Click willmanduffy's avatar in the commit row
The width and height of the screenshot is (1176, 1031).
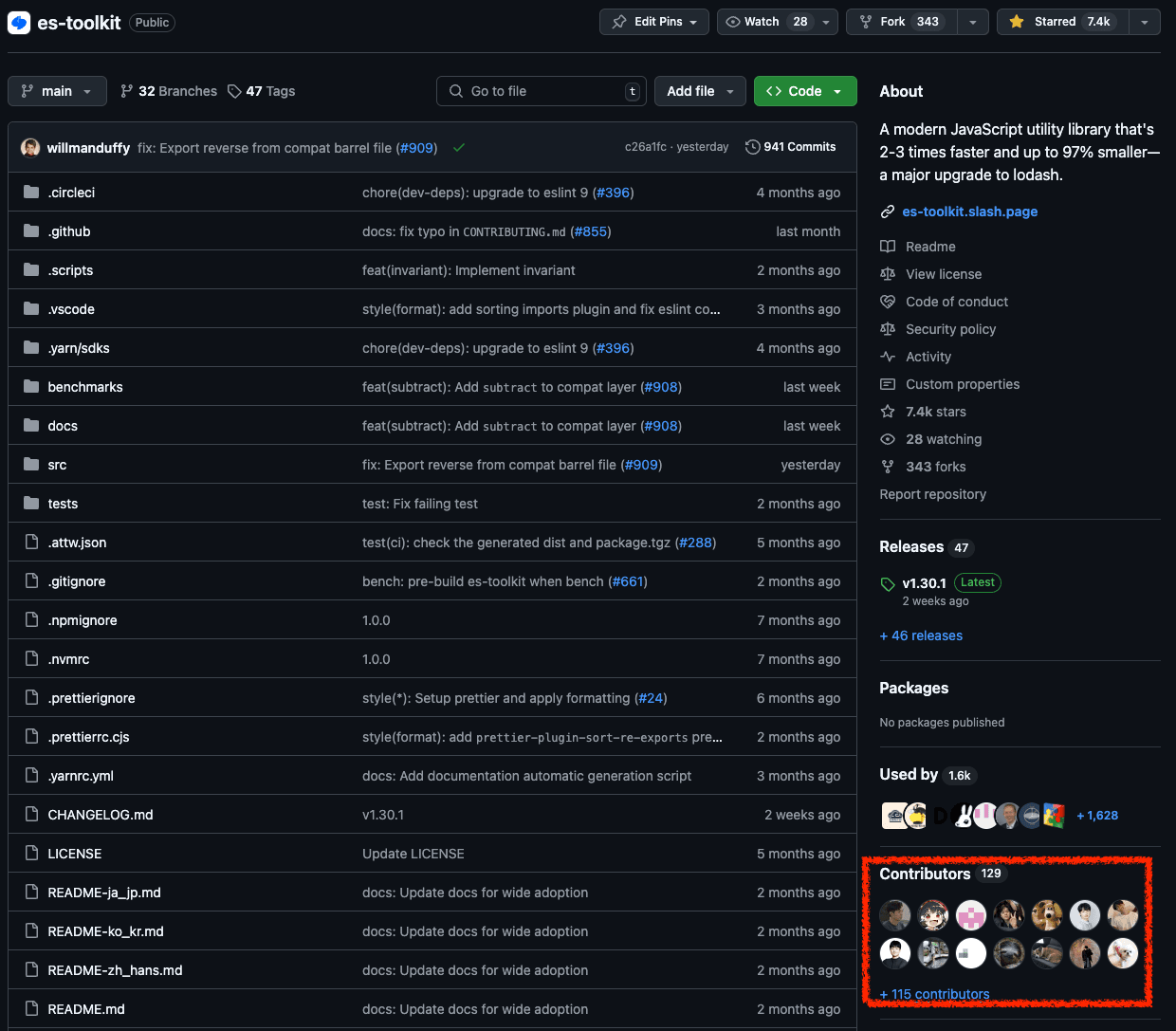click(30, 148)
